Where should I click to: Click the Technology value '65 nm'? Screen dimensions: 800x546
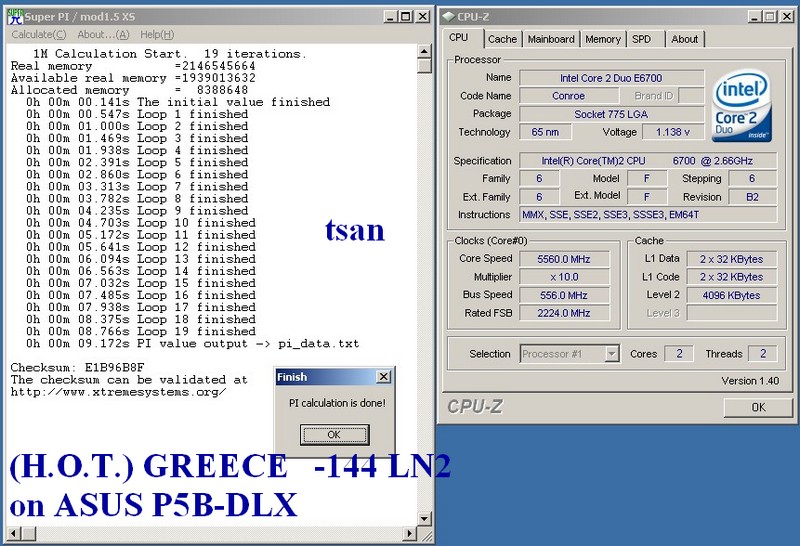[x=545, y=132]
